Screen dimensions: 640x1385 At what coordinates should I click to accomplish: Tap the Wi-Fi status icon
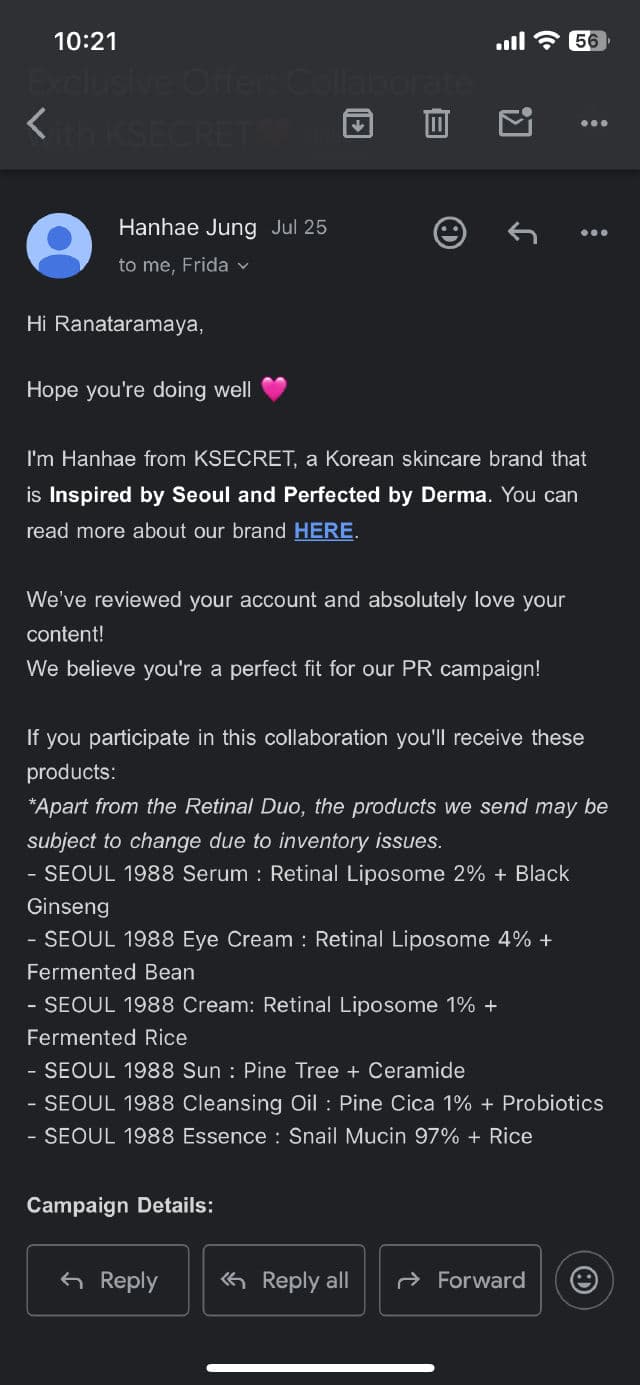(x=546, y=41)
